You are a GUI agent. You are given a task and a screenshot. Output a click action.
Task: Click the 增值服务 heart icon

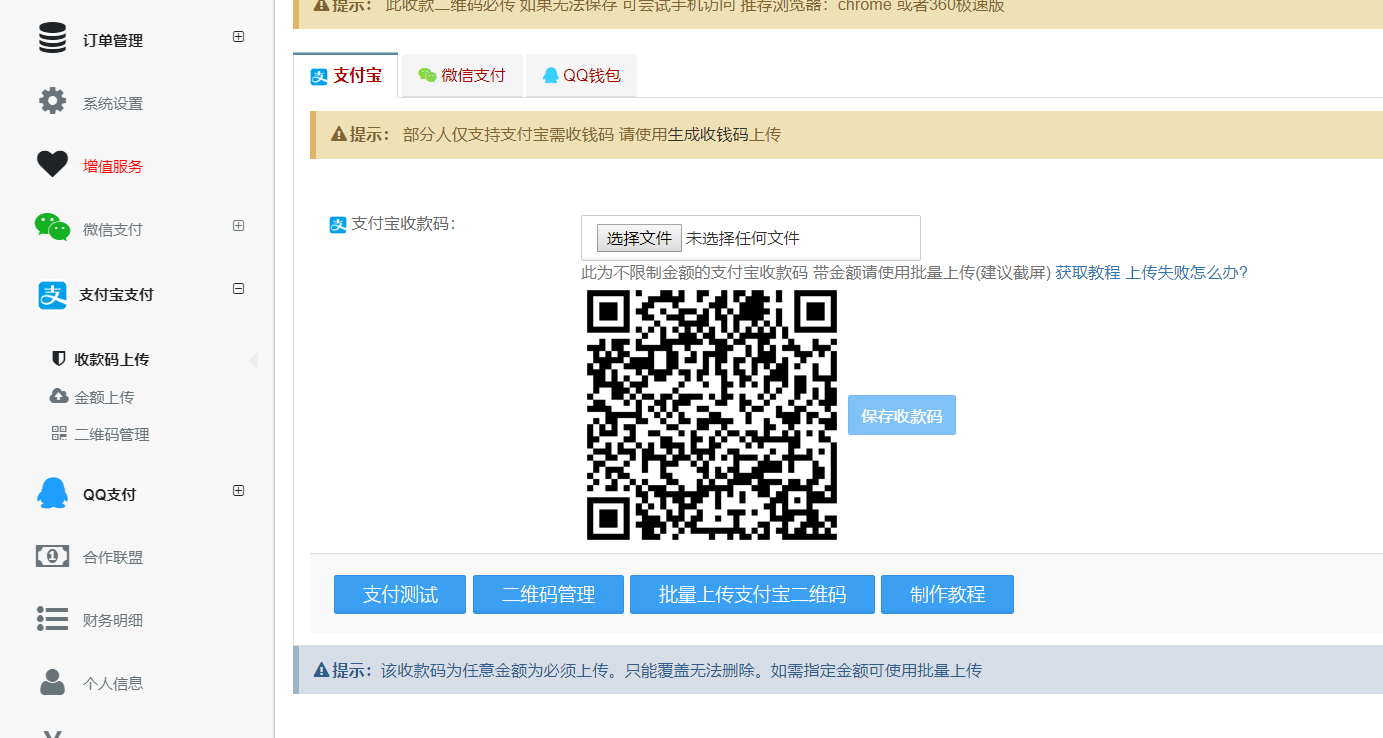point(52,164)
